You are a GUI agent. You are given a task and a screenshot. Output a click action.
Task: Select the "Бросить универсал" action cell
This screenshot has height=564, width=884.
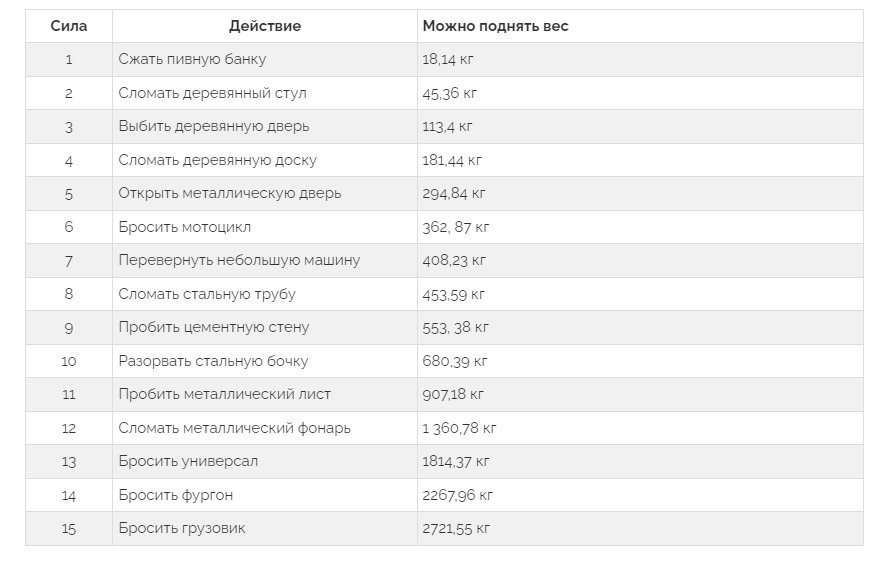pyautogui.click(x=264, y=461)
